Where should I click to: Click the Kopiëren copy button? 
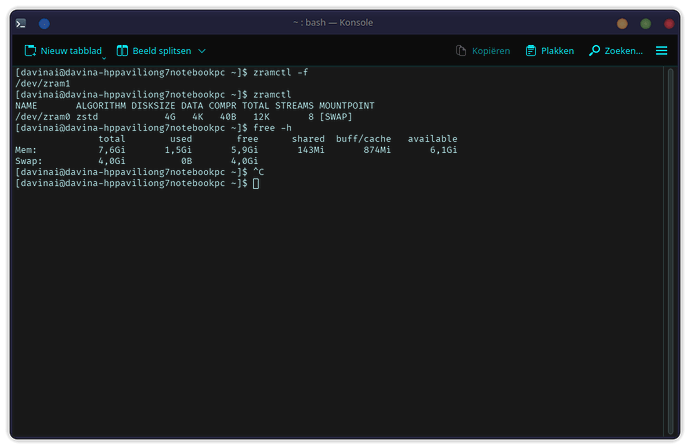coord(483,51)
